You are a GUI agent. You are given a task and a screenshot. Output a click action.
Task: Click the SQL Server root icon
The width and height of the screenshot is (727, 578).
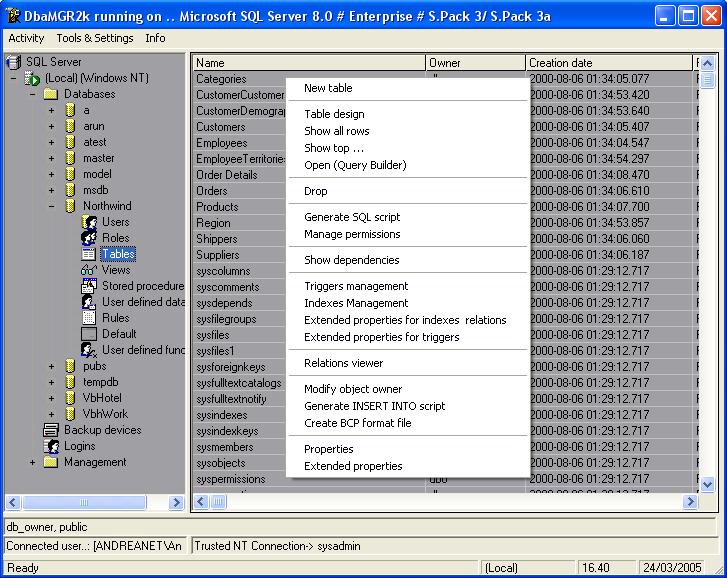[x=13, y=62]
